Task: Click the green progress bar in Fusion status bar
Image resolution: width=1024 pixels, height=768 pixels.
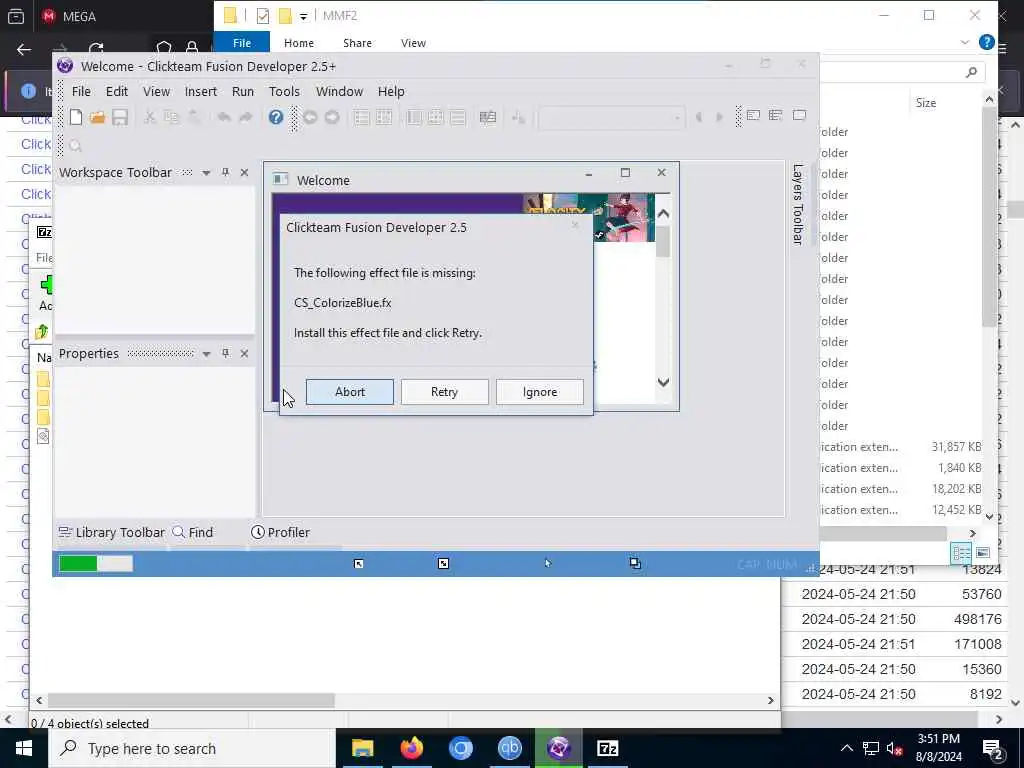Action: coord(96,564)
